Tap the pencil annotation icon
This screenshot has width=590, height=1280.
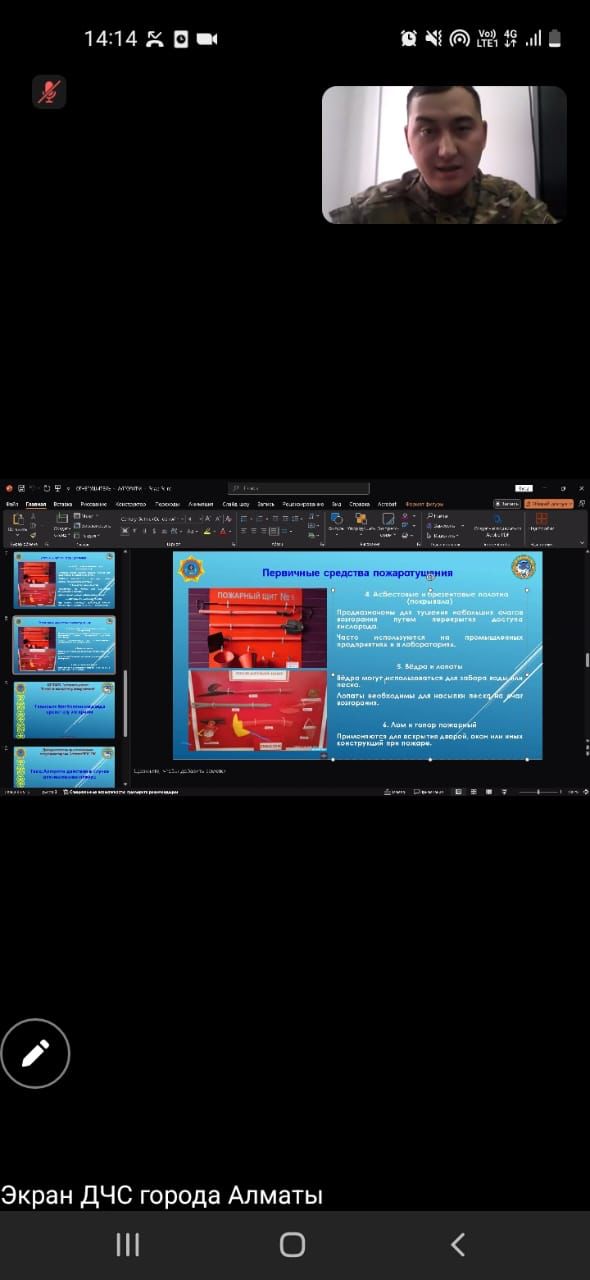35,1053
